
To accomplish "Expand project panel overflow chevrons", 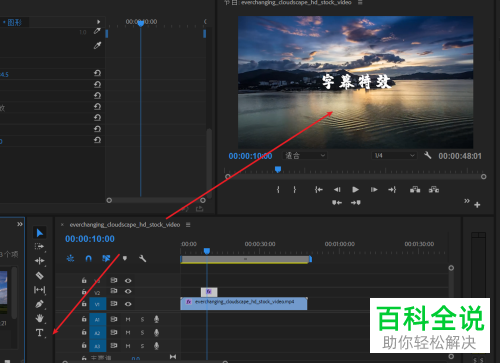I will pyautogui.click(x=20, y=224).
